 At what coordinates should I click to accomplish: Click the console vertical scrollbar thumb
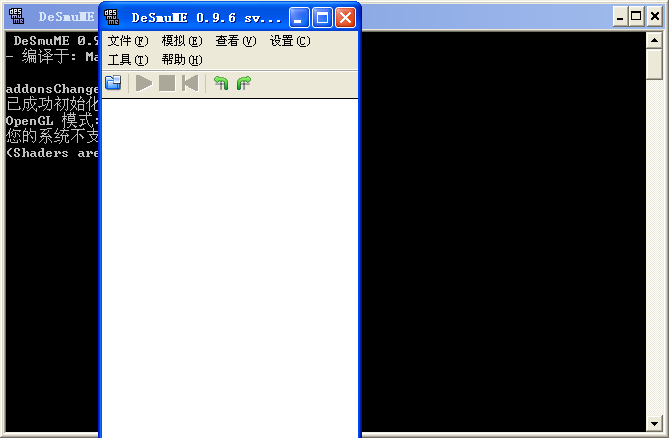pyautogui.click(x=654, y=64)
